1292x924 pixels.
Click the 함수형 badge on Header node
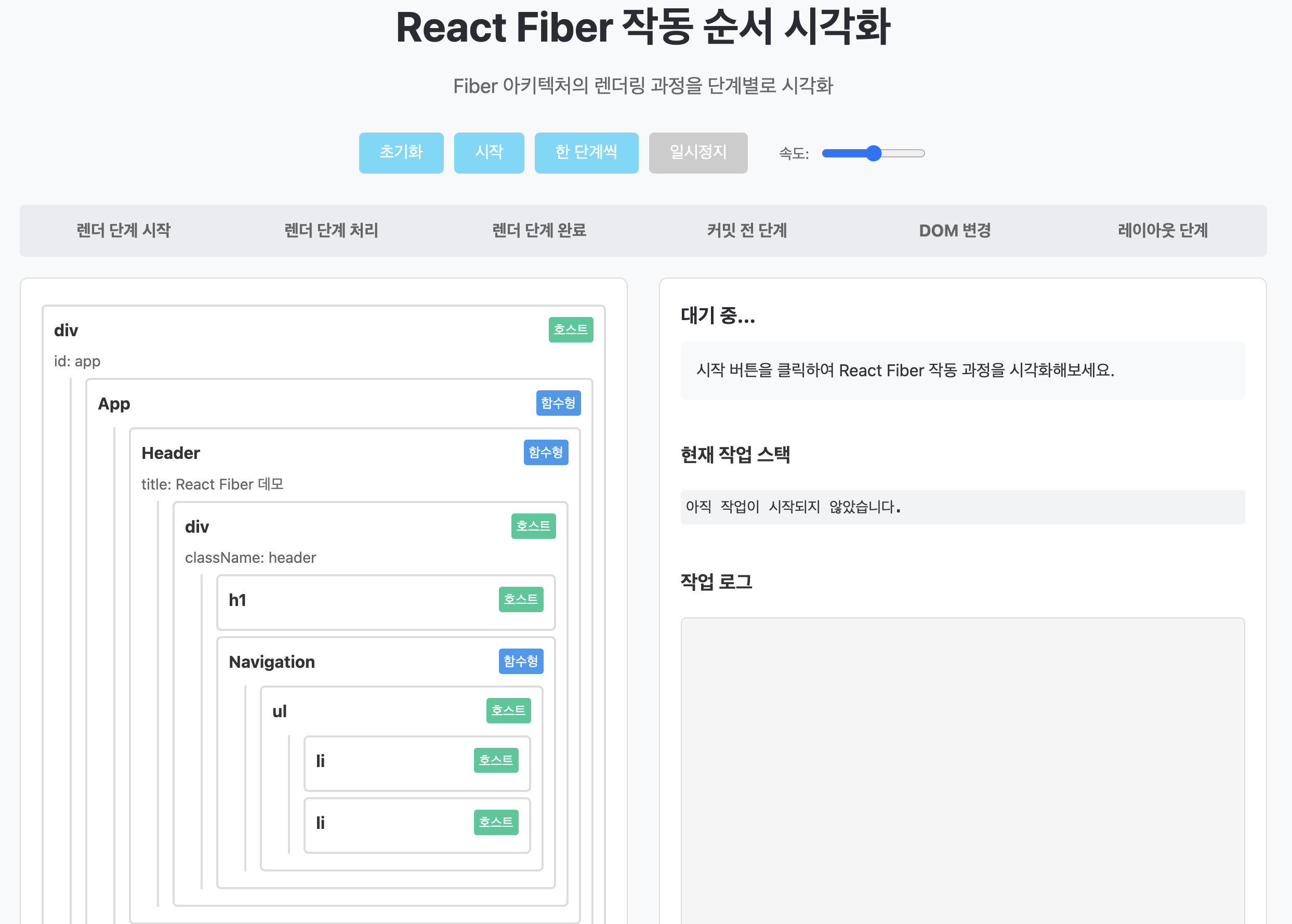(x=545, y=452)
